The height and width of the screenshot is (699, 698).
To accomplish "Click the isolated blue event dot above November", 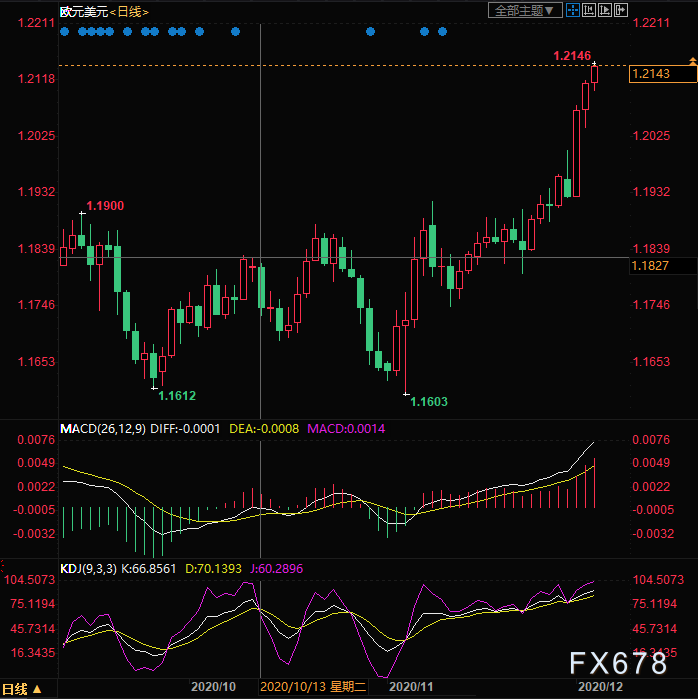I will coord(370,31).
